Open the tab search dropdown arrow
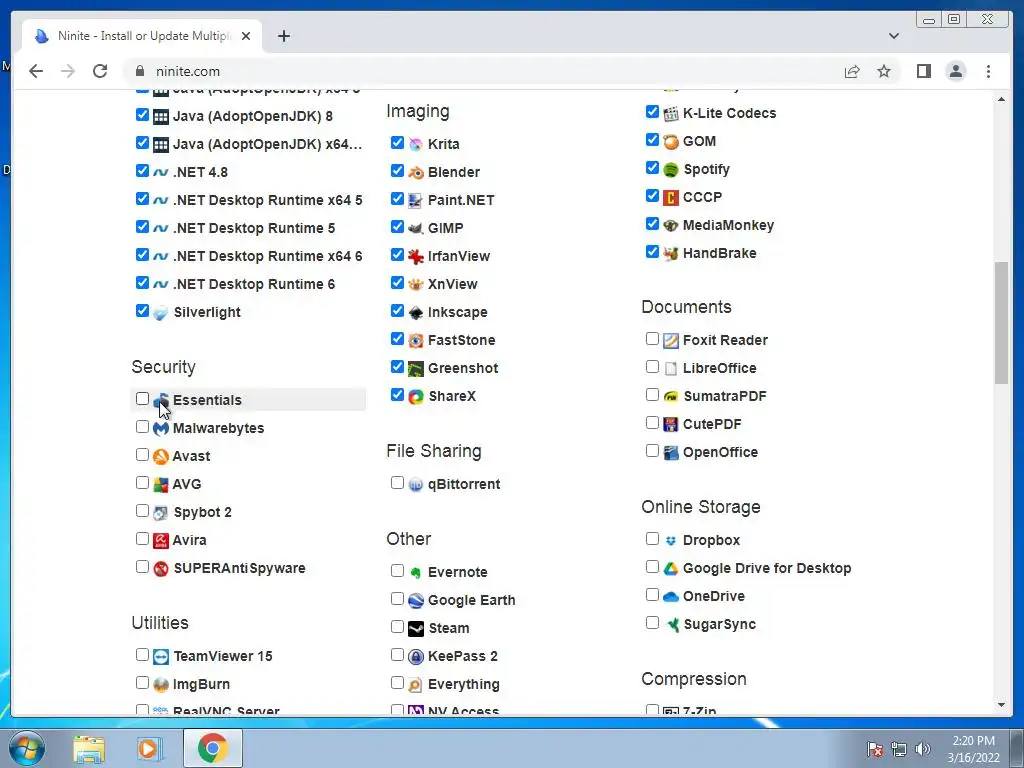Screen dimensions: 1024x768 click(x=894, y=36)
